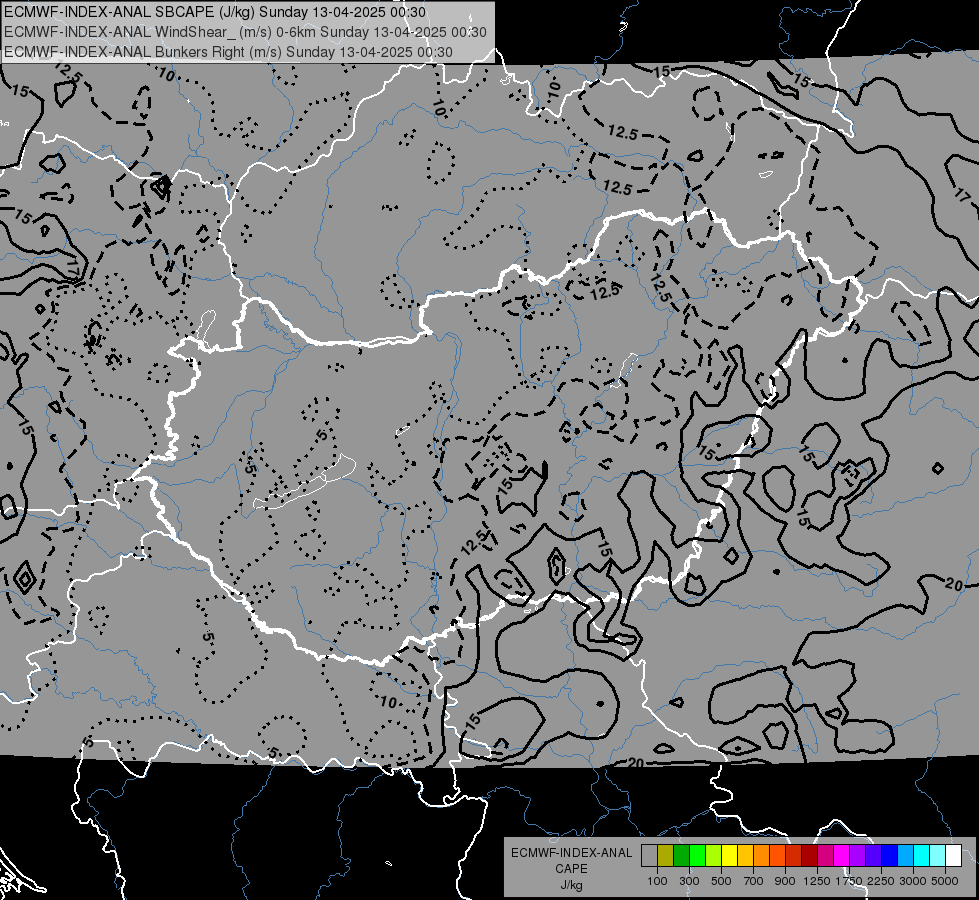Image resolution: width=979 pixels, height=900 pixels.
Task: Select the bright green legend swatch
Action: (697, 855)
